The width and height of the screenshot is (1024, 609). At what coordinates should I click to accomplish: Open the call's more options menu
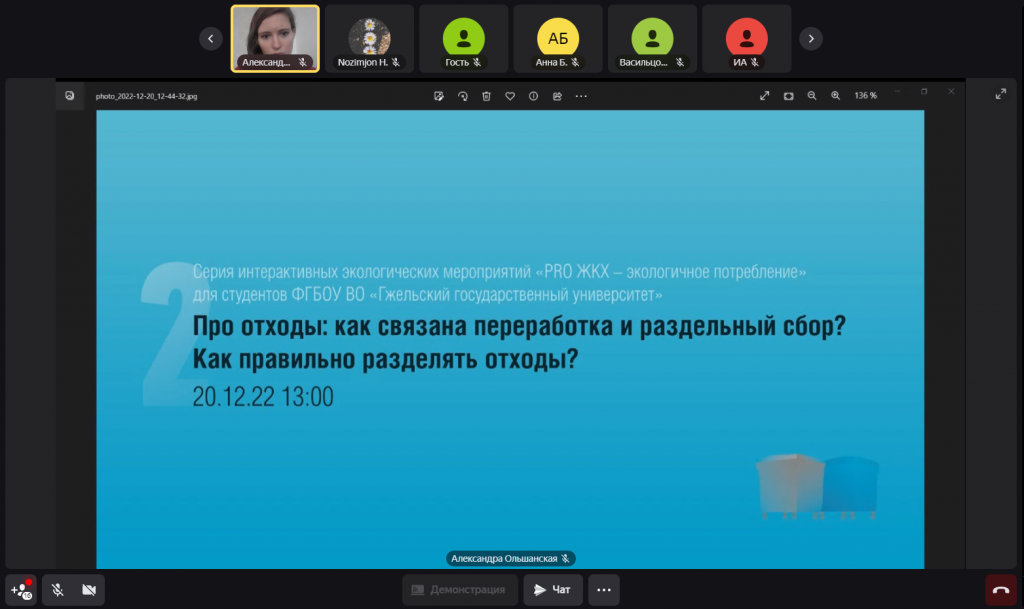click(x=603, y=590)
